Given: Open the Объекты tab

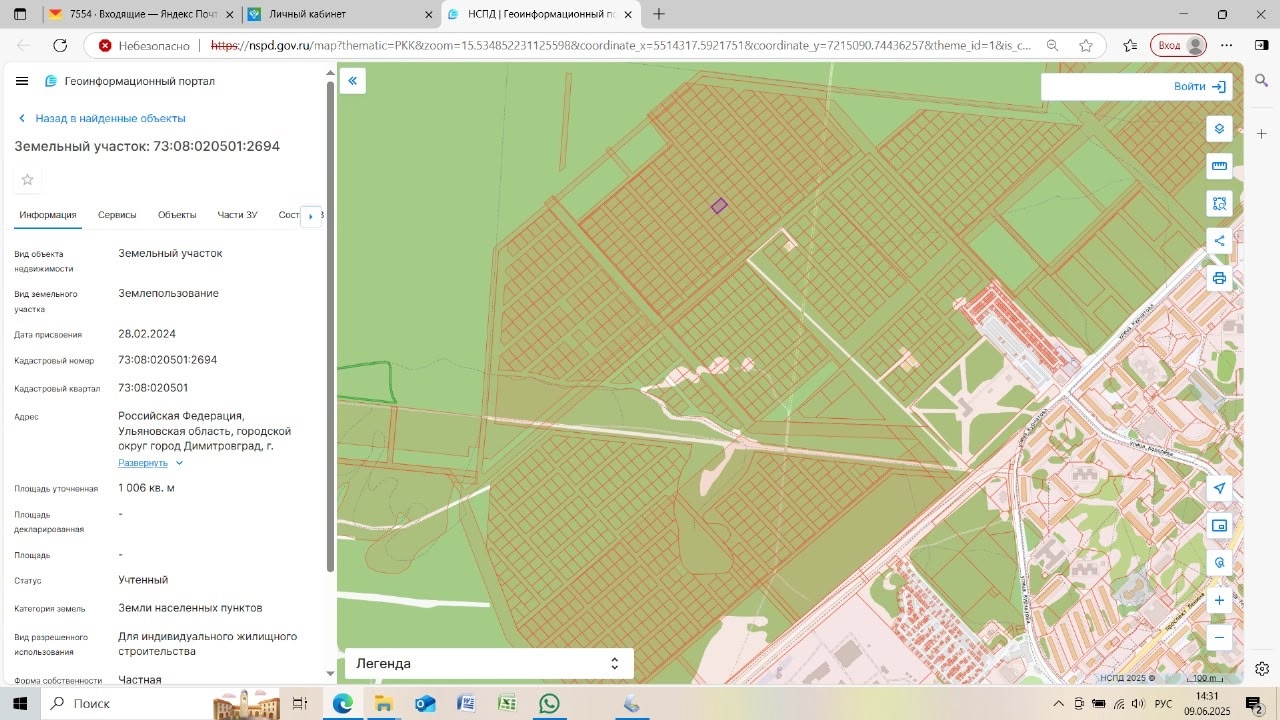Looking at the screenshot, I should [177, 215].
